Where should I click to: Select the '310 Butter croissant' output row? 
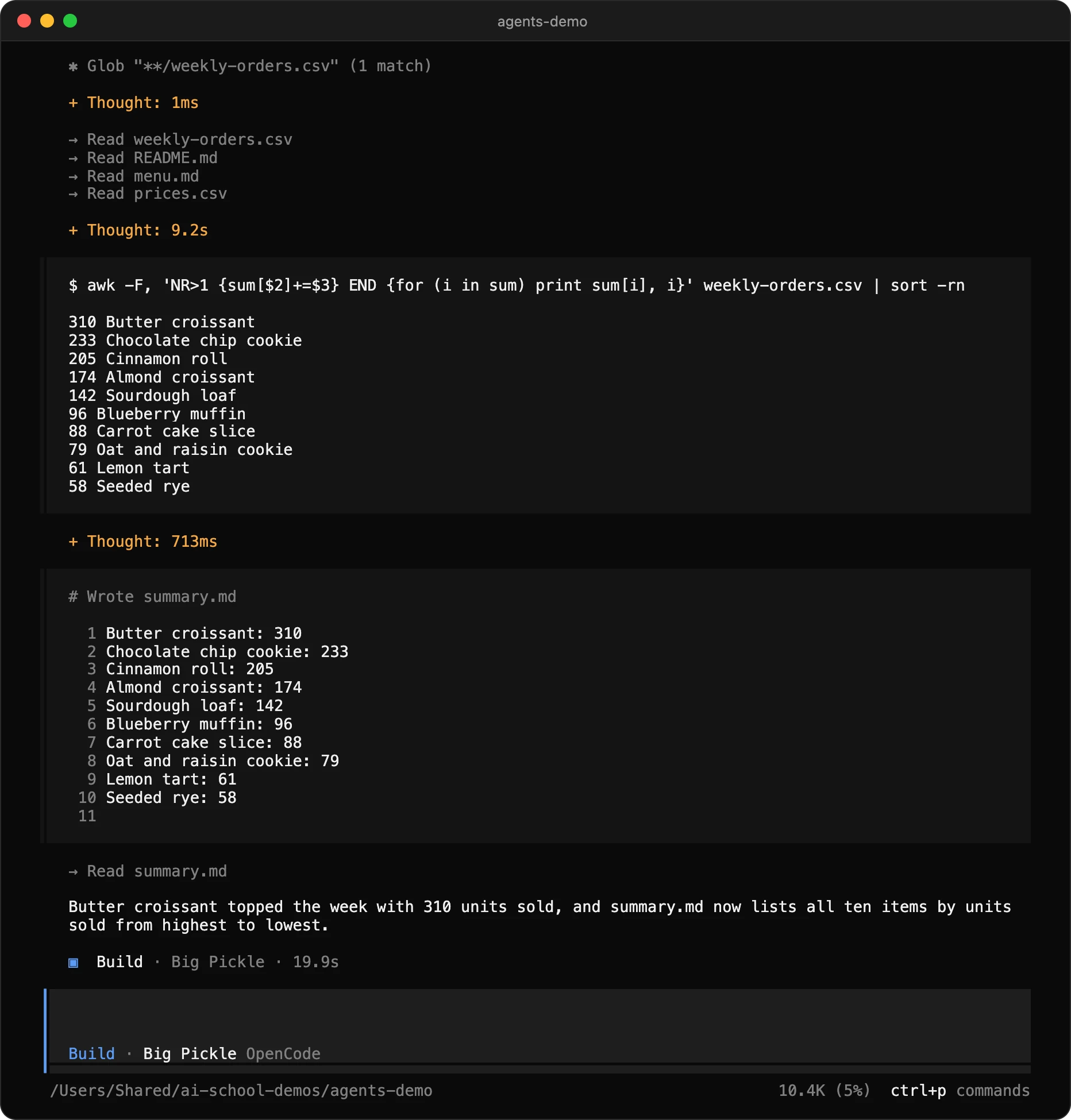[x=161, y=322]
